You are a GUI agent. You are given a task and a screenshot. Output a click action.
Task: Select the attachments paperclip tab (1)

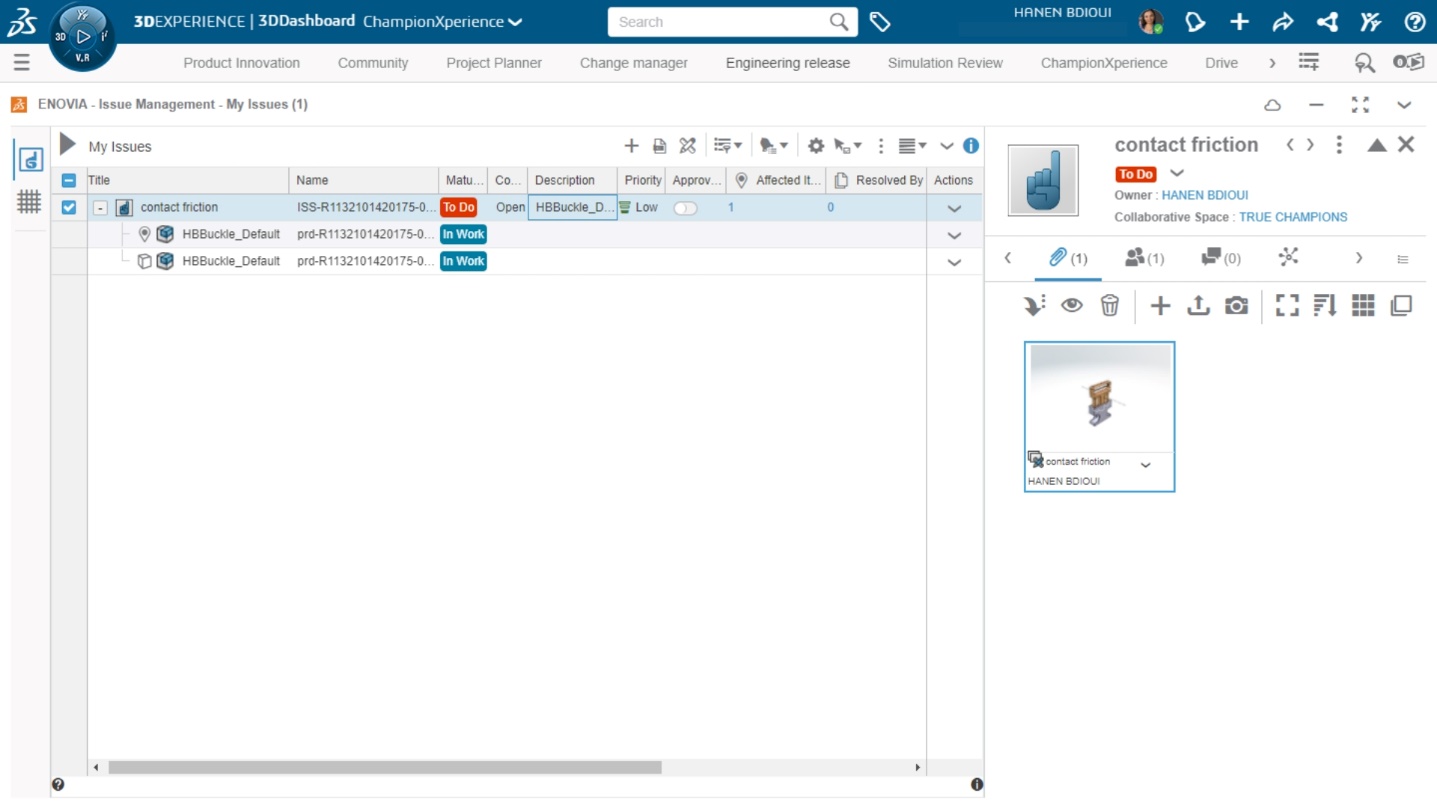coord(1068,258)
